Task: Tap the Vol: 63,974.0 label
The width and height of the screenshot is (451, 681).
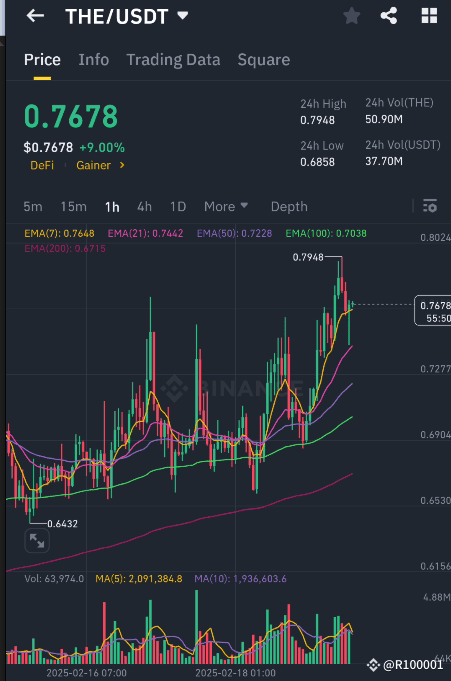Action: (54, 579)
